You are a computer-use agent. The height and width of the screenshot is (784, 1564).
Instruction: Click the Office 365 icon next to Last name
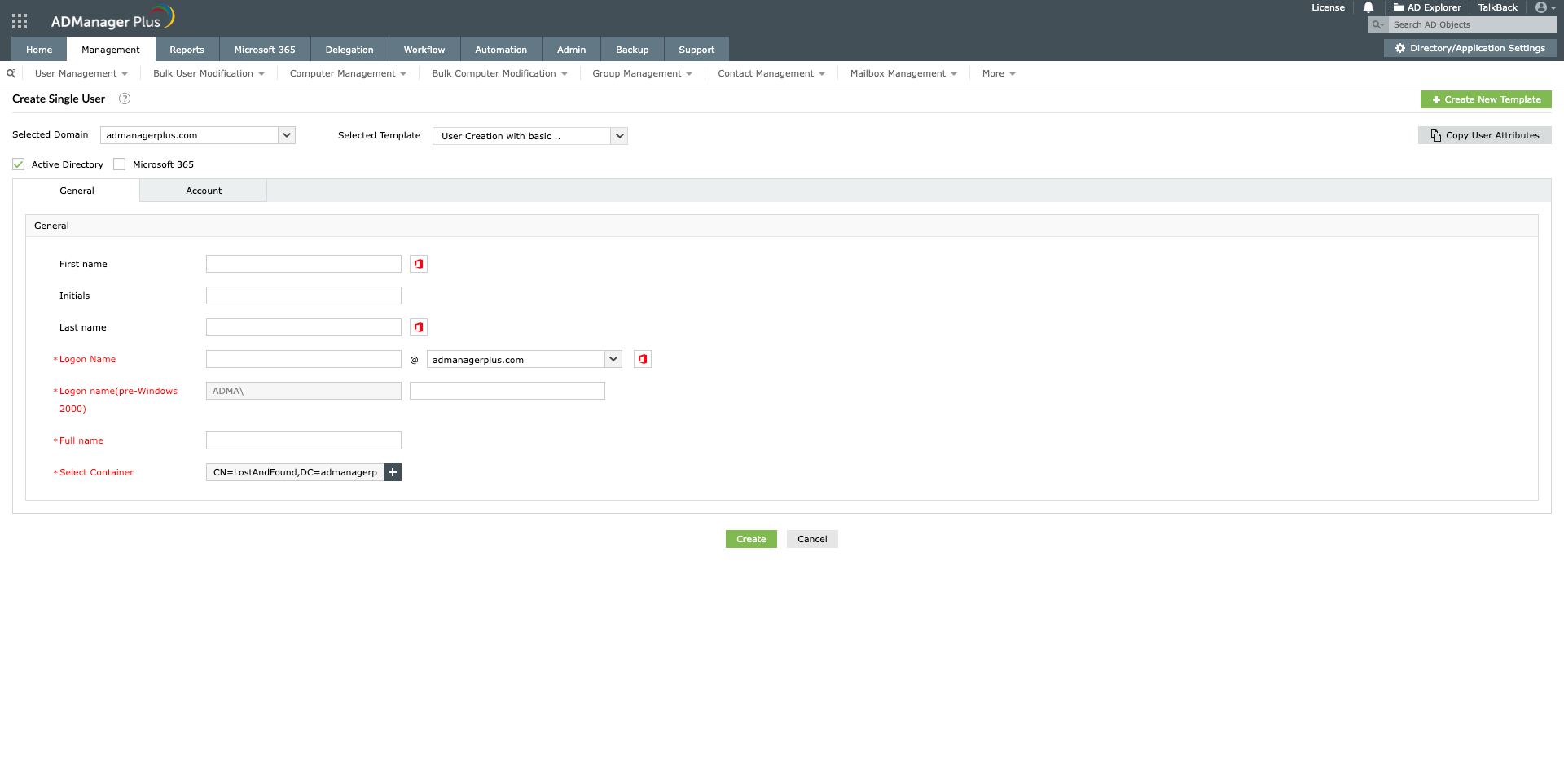[419, 327]
